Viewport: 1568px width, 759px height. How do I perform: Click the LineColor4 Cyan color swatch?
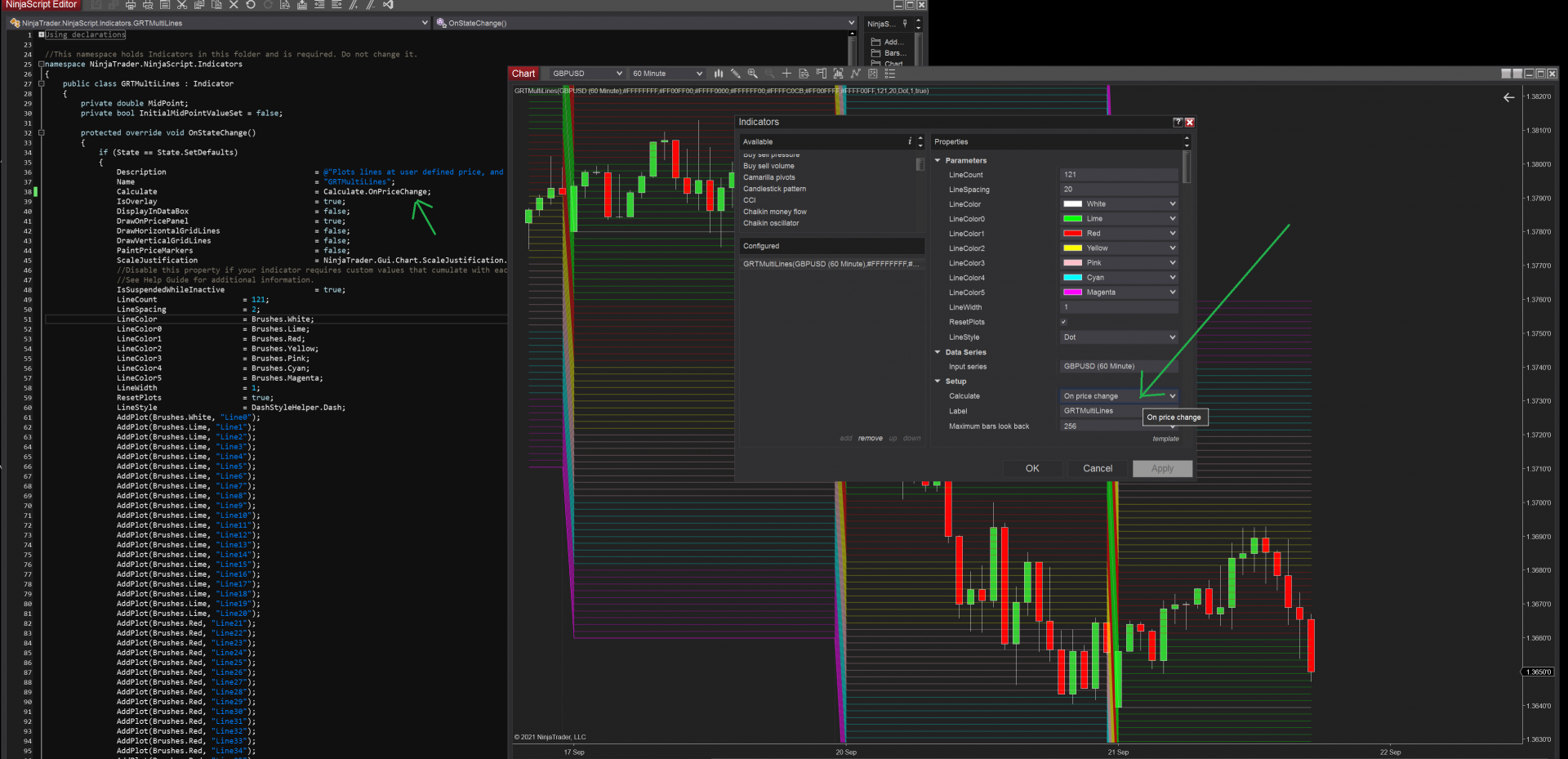[1072, 278]
